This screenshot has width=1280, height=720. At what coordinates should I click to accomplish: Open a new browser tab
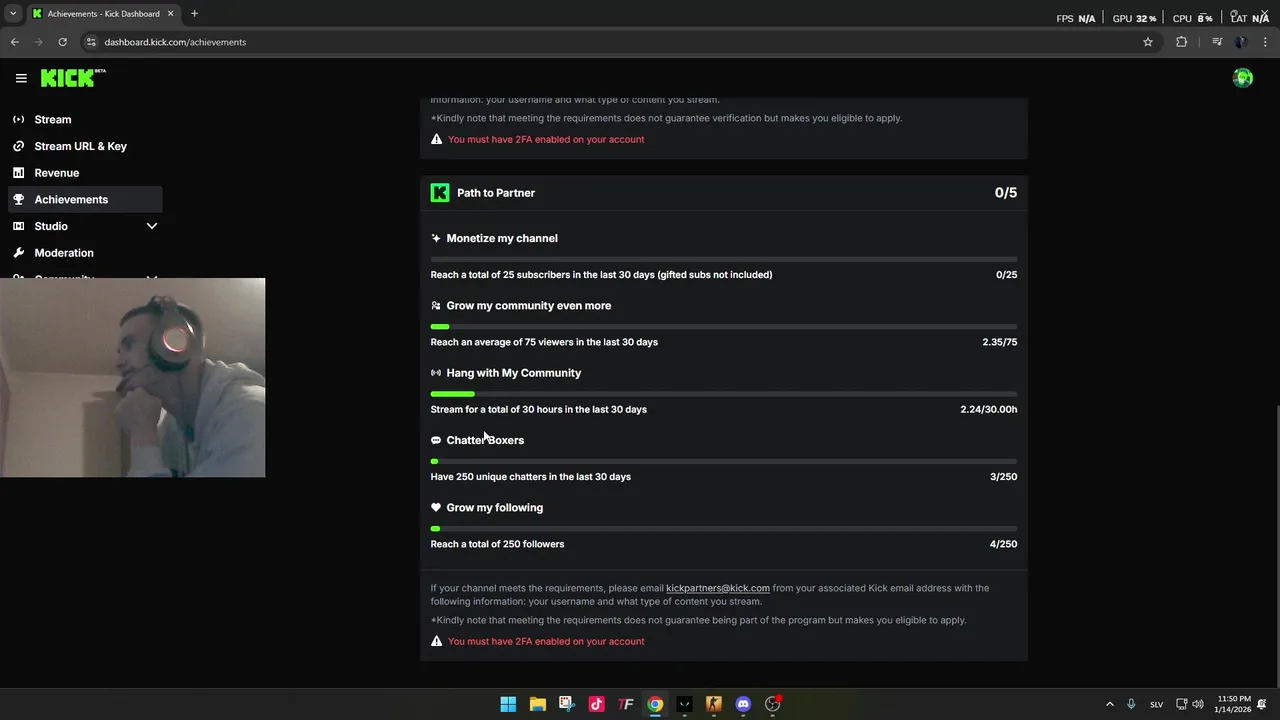[194, 14]
